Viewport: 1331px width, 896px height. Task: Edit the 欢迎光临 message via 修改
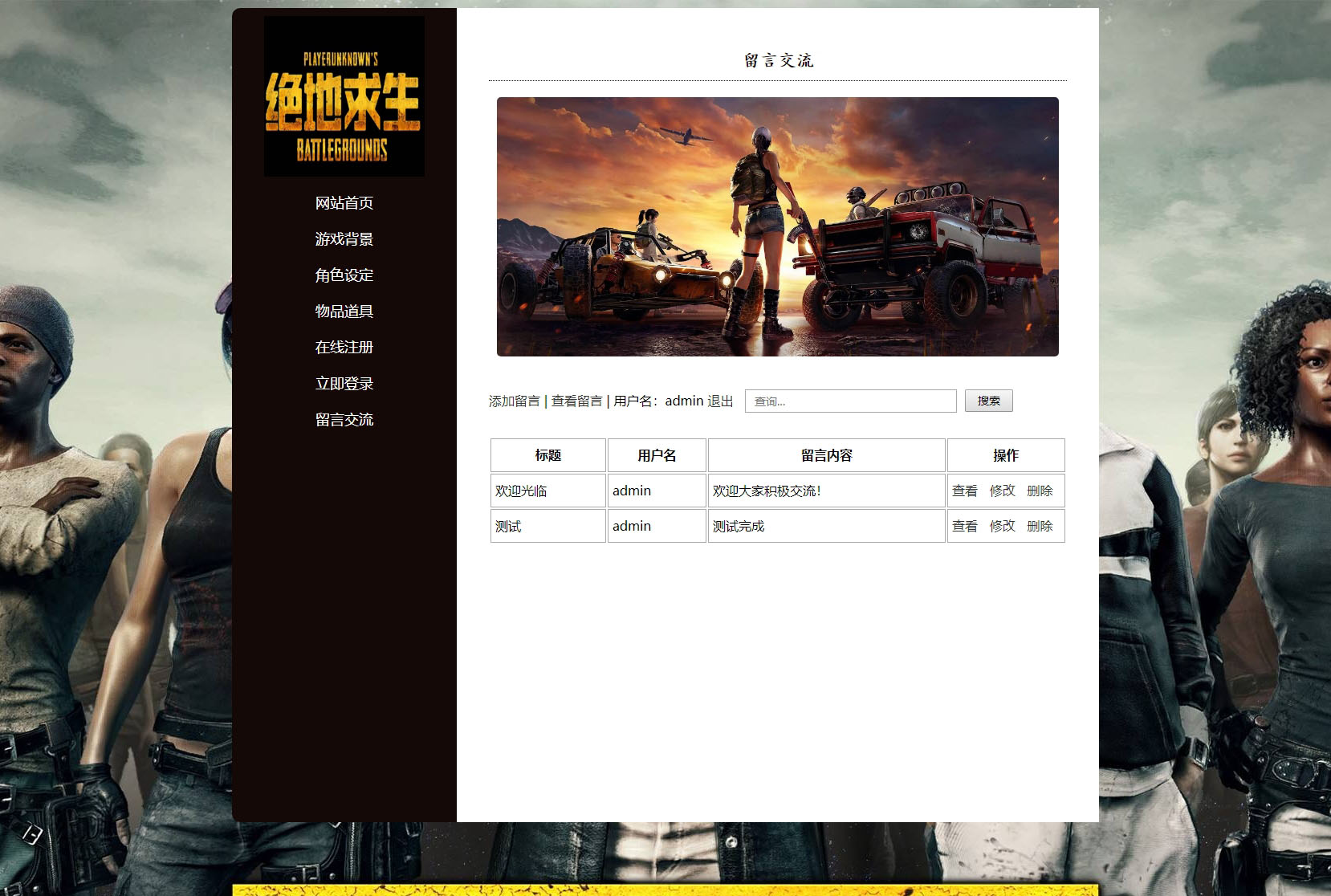(x=1003, y=491)
